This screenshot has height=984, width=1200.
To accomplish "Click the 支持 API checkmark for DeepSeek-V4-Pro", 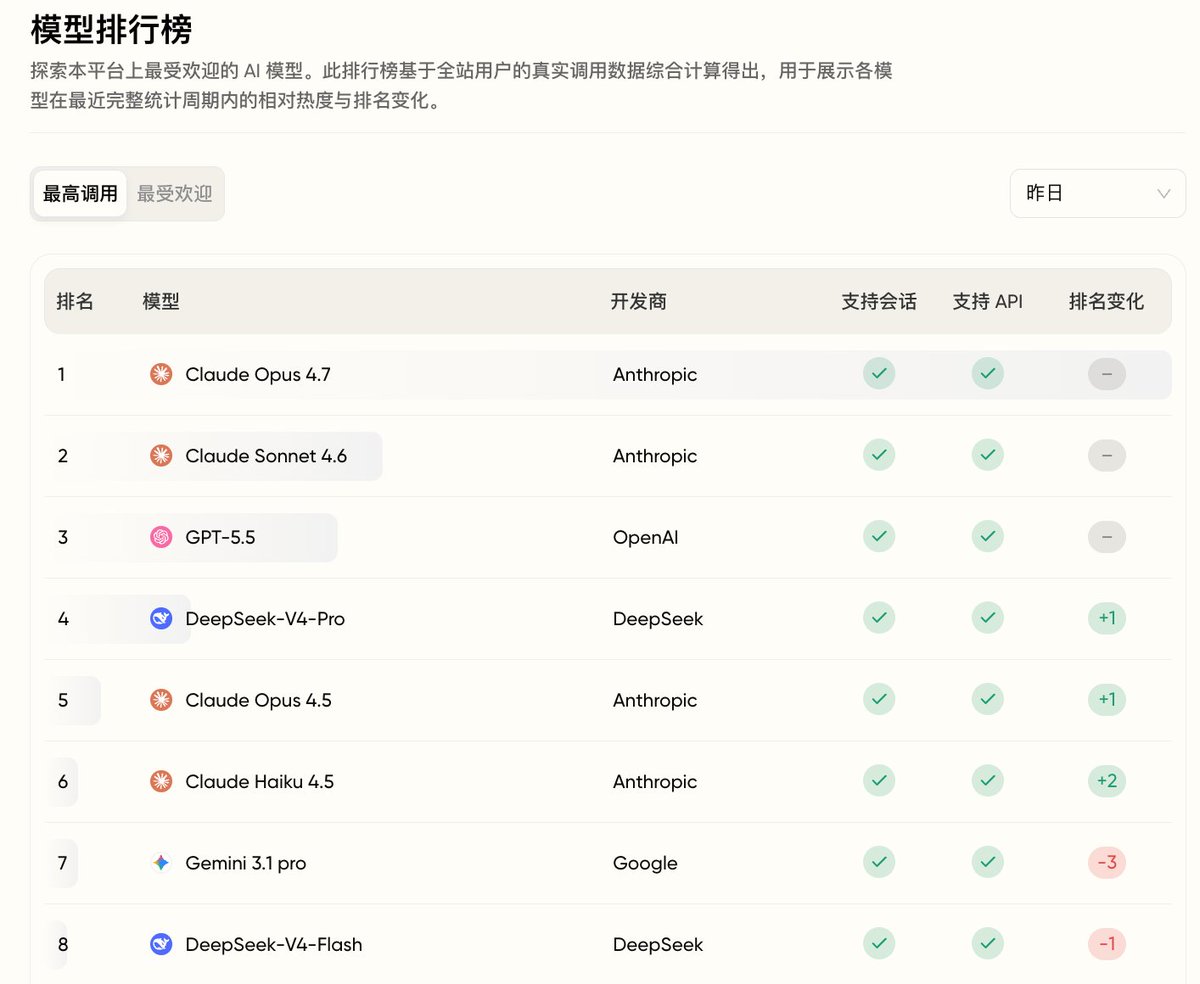I will click(987, 619).
